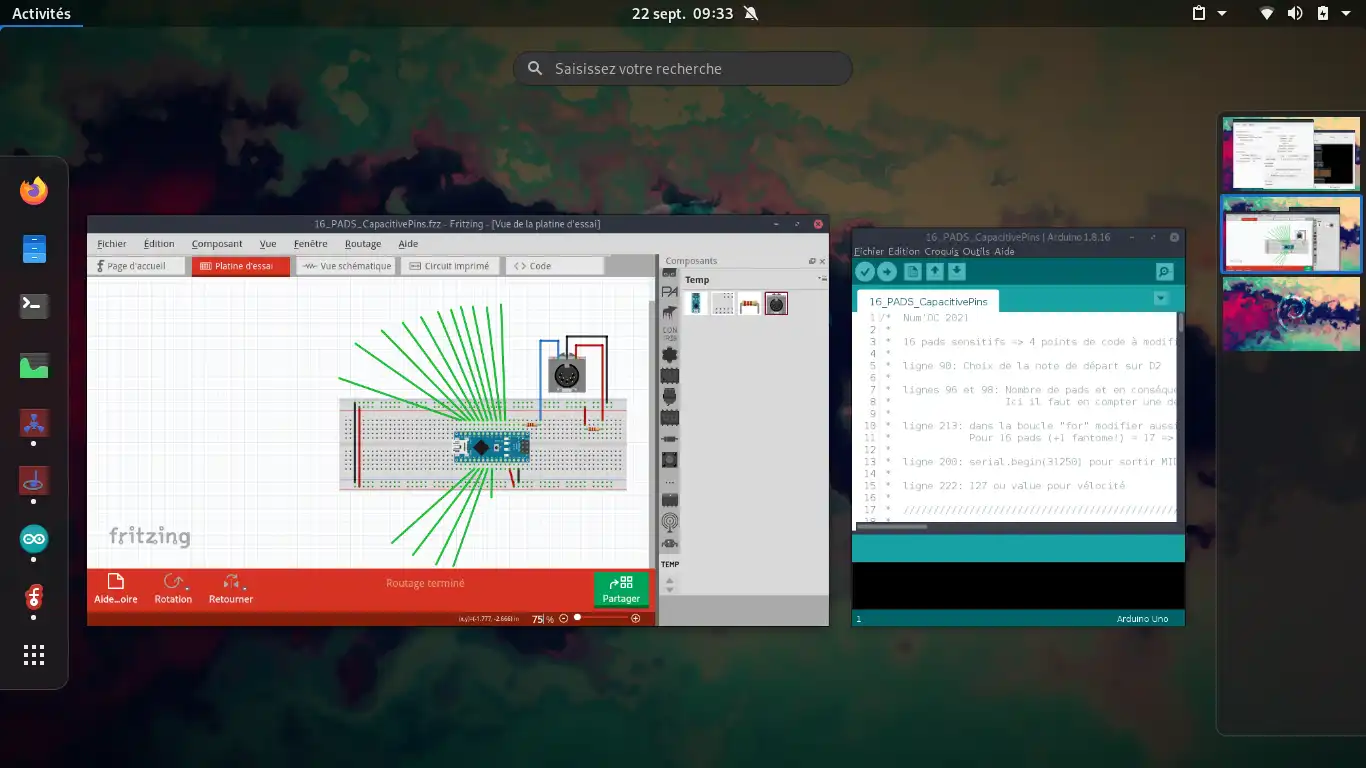Screen dimensions: 1366x768
Task: Open Édition menu in Fritzing
Action: [x=159, y=244]
